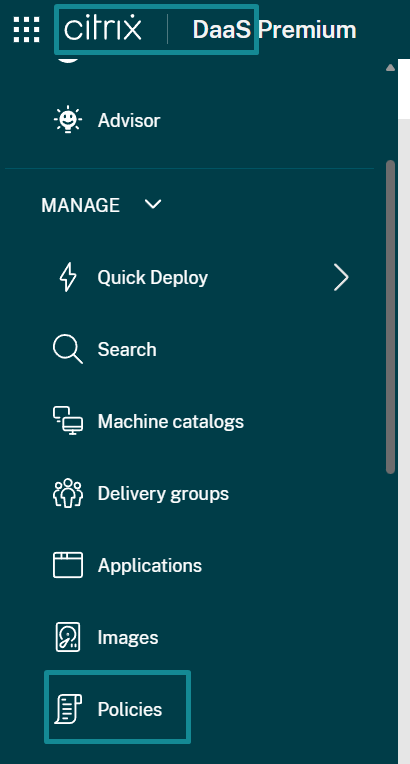Click the Advisor lightbulb icon
This screenshot has width=410, height=764.
68,119
